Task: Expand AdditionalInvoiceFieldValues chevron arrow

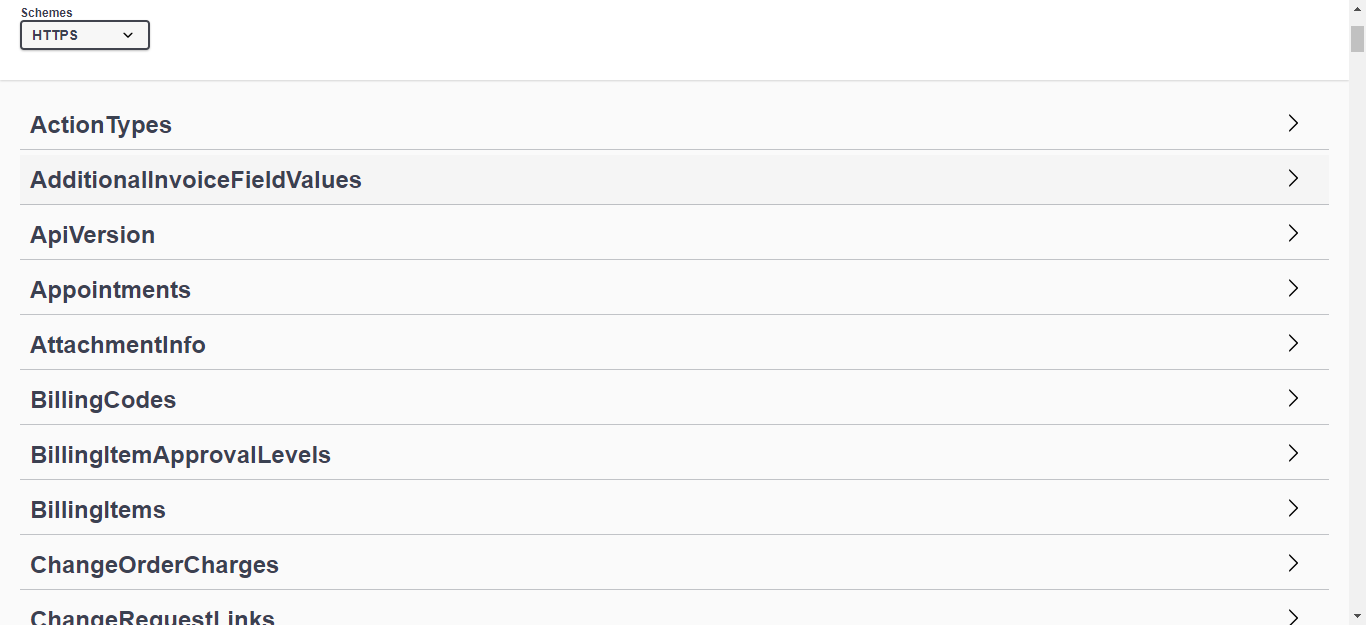Action: pyautogui.click(x=1293, y=179)
